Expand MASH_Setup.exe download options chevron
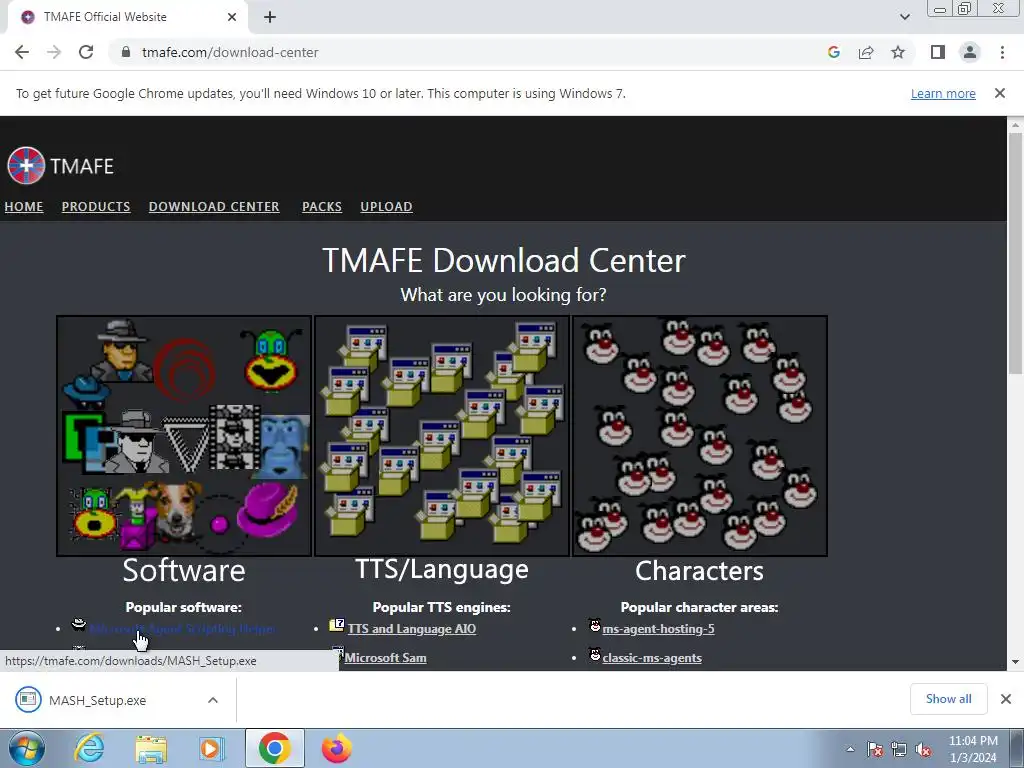The image size is (1024, 768). point(213,700)
